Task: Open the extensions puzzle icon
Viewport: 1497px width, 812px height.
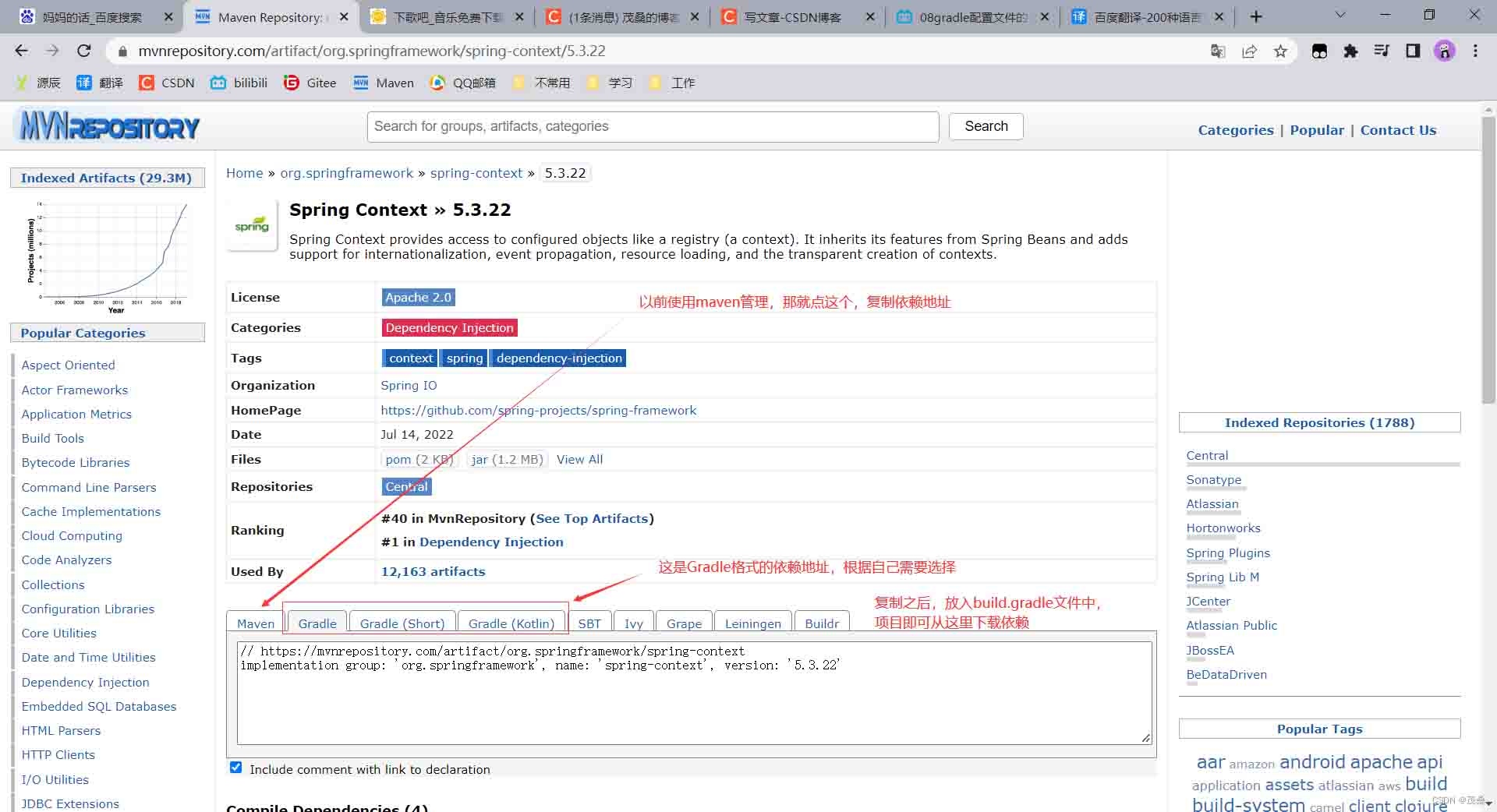Action: (1350, 51)
